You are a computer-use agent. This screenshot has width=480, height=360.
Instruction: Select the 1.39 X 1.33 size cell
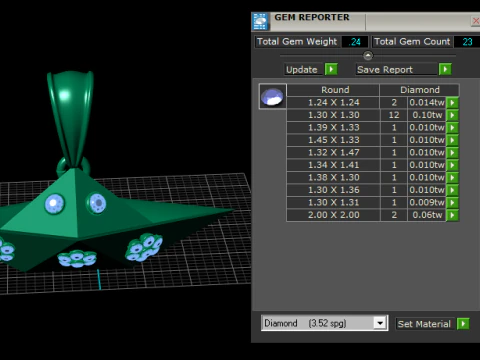(333, 127)
